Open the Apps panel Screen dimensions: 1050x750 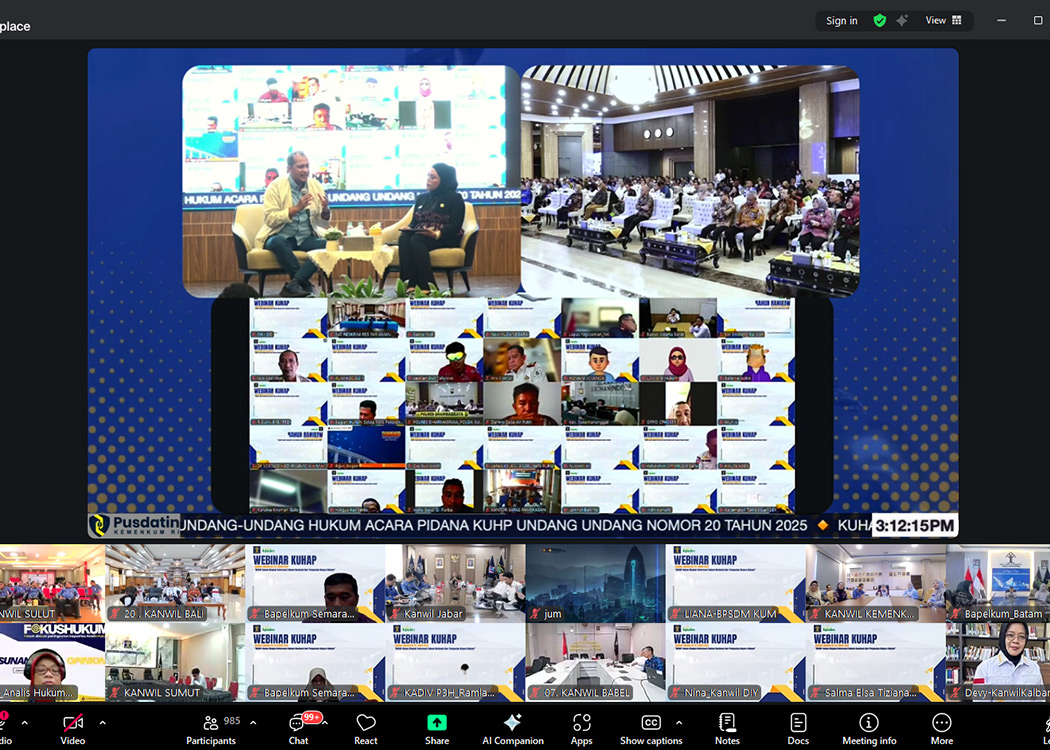581,727
